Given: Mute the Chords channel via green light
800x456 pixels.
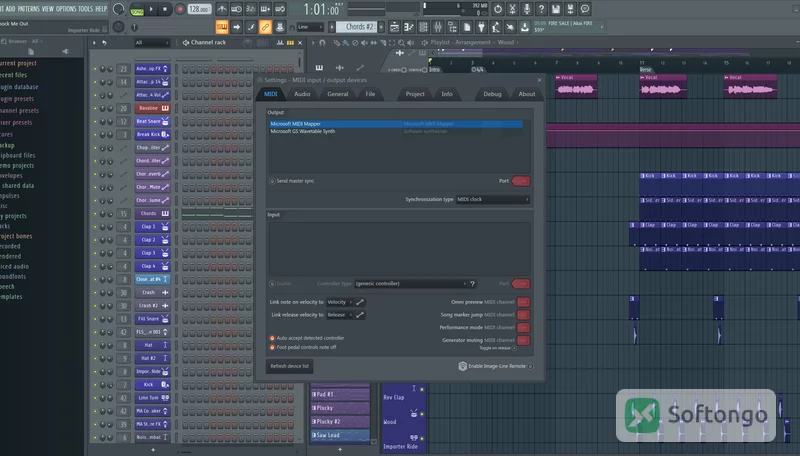Looking at the screenshot, I should pyautogui.click(x=95, y=214).
